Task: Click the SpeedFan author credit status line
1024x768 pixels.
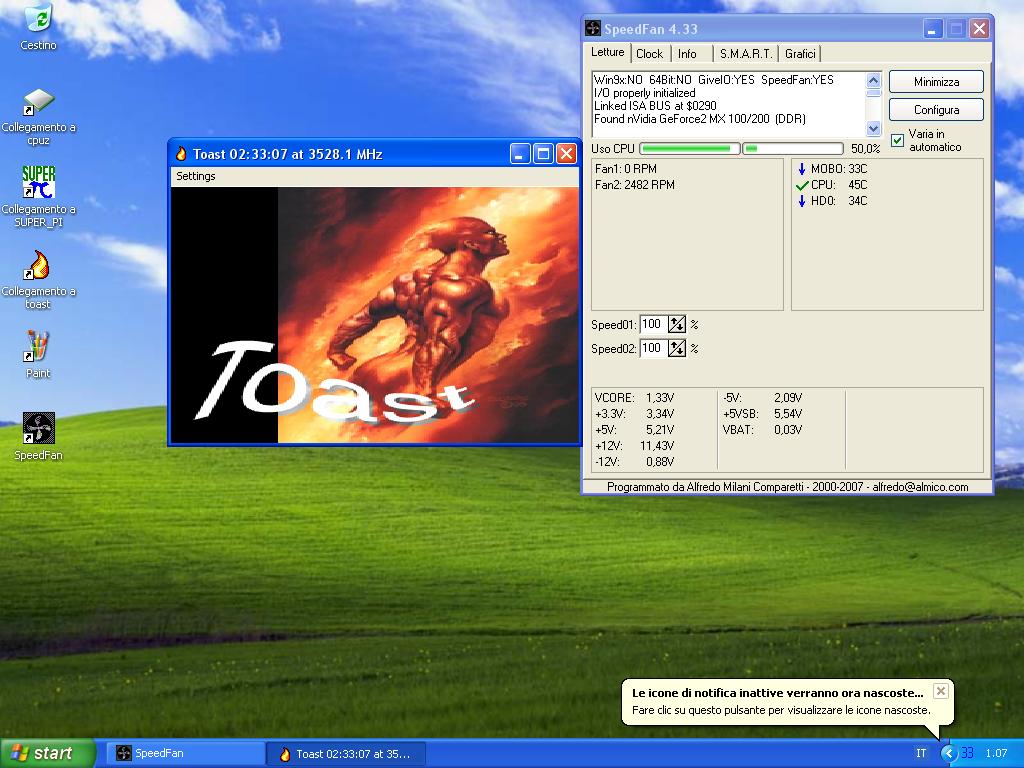Action: pos(787,487)
